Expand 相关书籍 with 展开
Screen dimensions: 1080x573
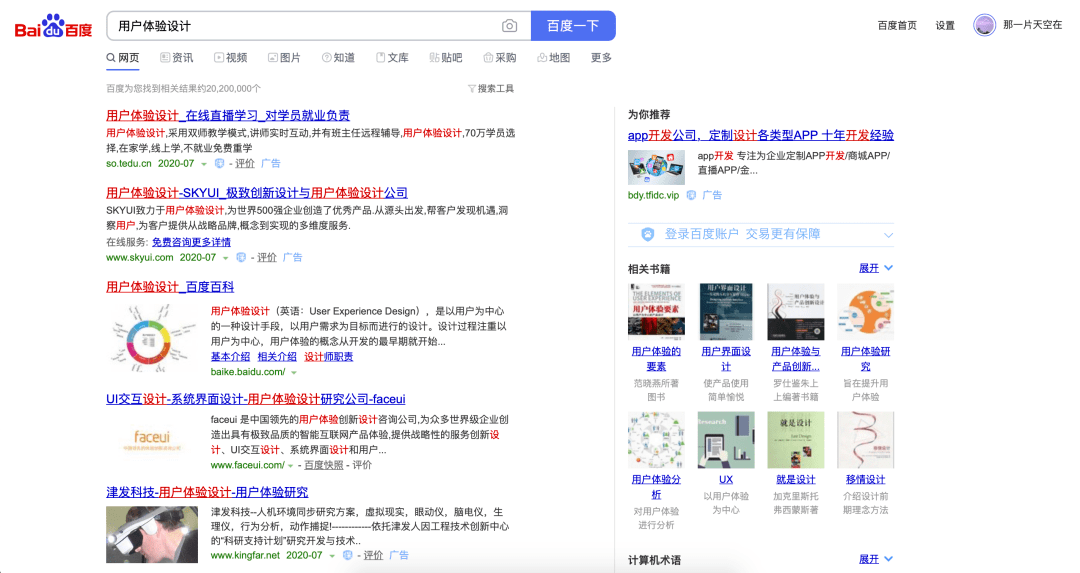875,269
